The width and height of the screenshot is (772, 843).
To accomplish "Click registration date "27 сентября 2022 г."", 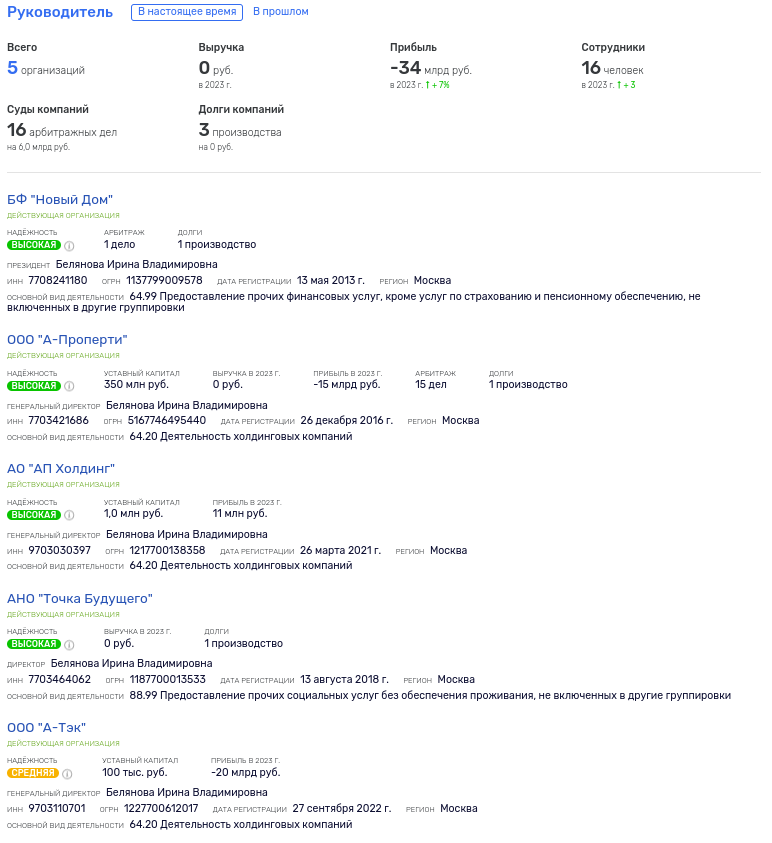I will tap(342, 809).
